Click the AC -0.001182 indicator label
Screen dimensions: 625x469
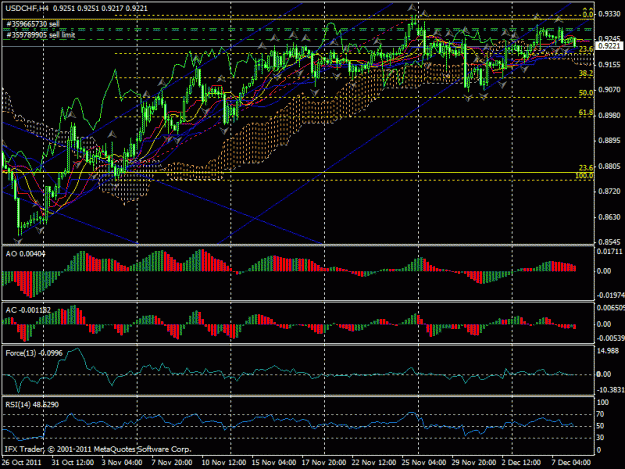[x=28, y=310]
